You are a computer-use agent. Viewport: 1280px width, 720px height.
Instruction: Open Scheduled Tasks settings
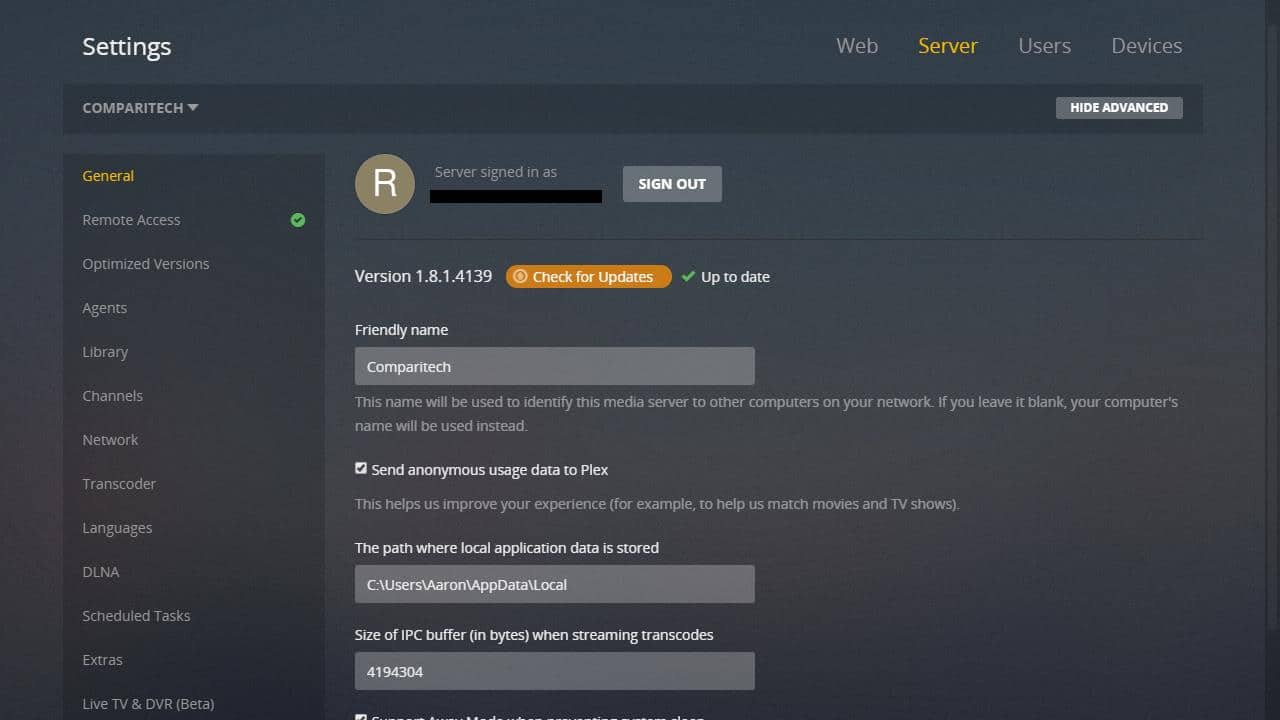pyautogui.click(x=136, y=615)
